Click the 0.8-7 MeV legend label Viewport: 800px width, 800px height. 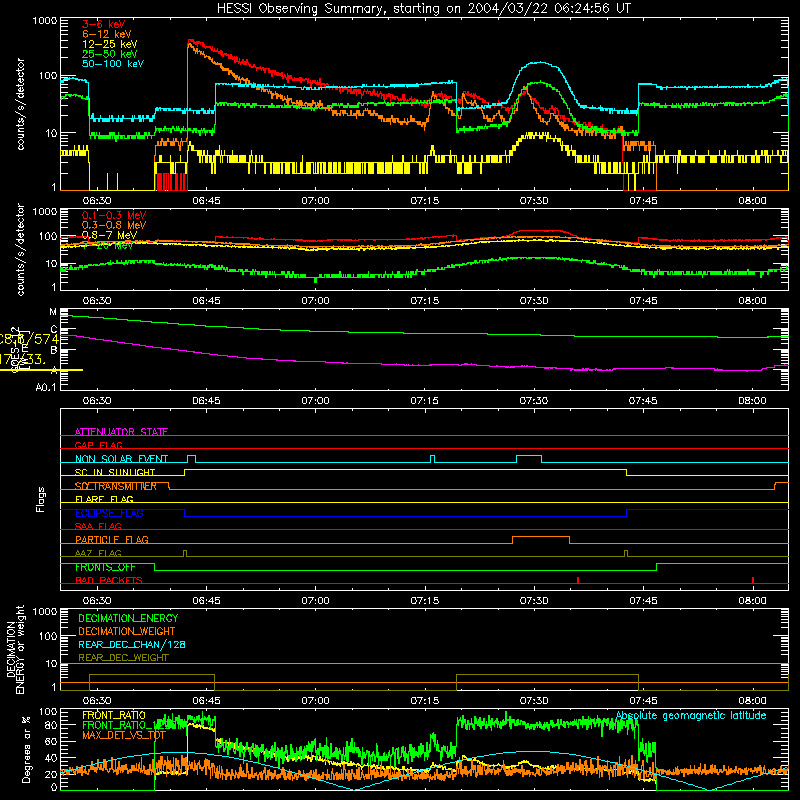pyautogui.click(x=109, y=235)
